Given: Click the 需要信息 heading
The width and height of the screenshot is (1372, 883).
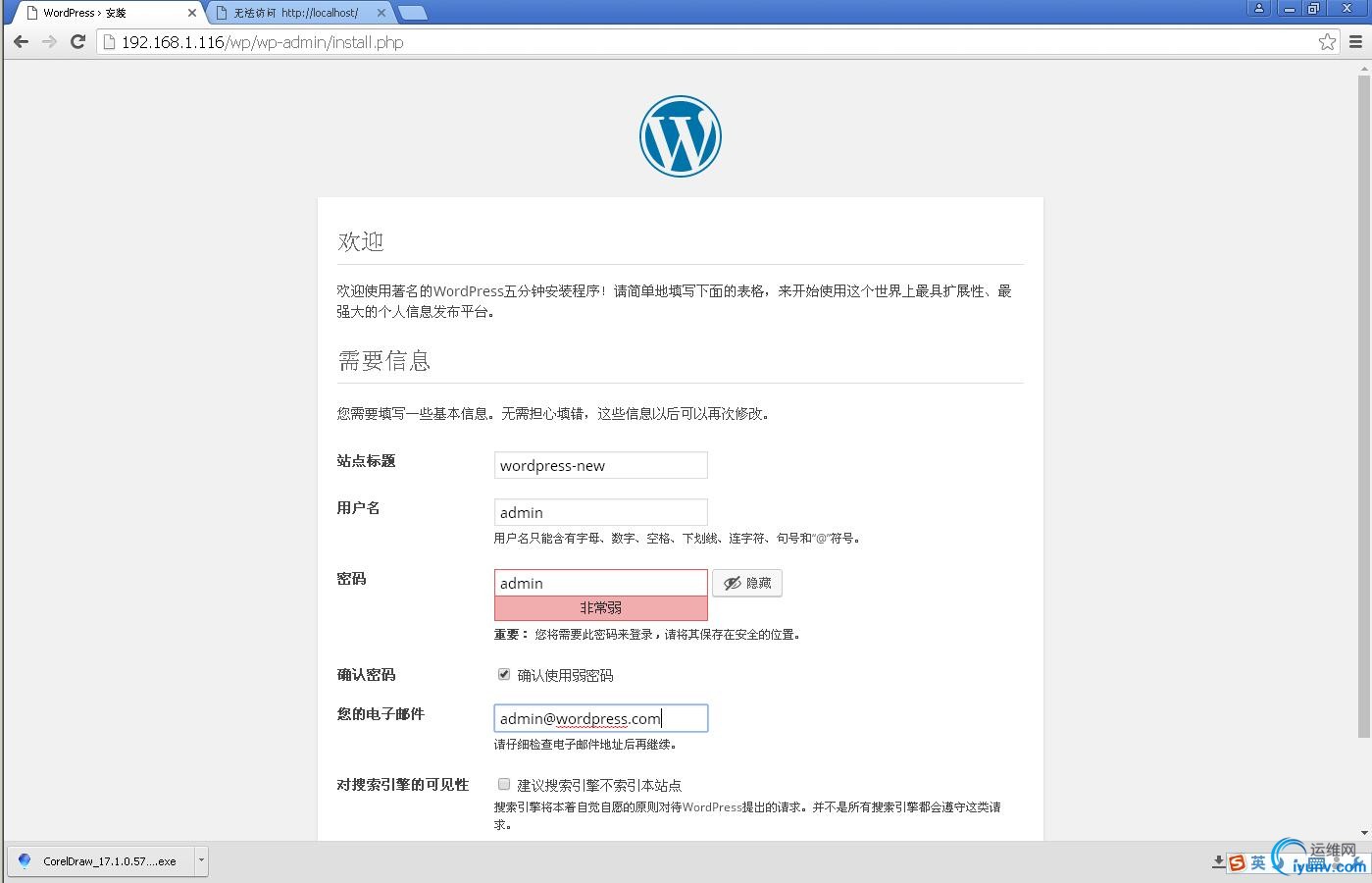Looking at the screenshot, I should (x=384, y=361).
